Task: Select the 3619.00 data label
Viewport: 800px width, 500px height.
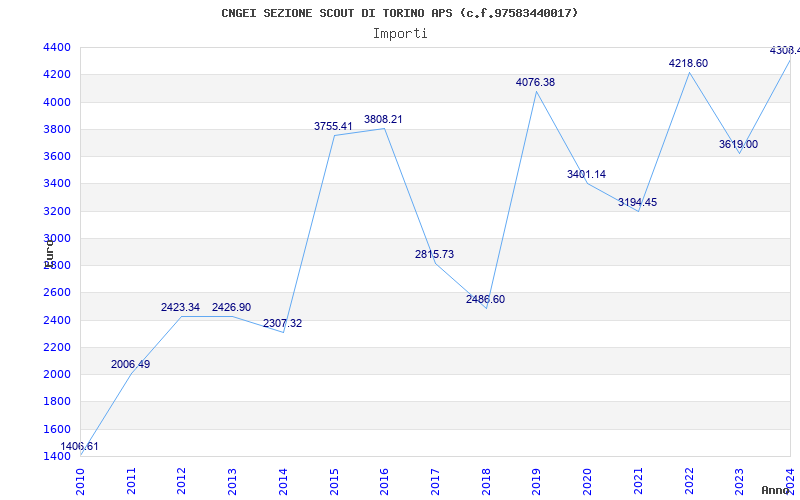Action: click(738, 144)
